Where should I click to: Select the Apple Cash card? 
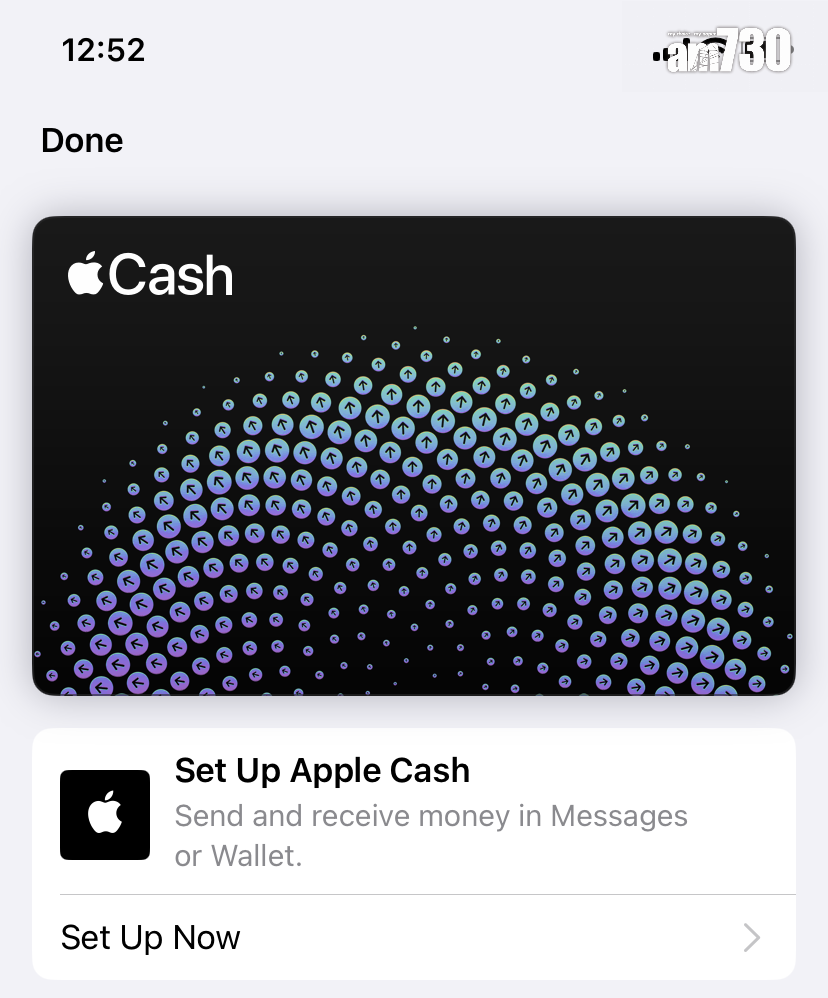(414, 456)
